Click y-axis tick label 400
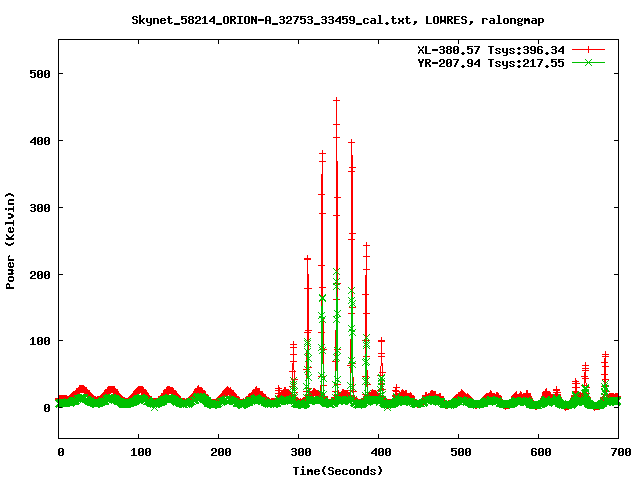The height and width of the screenshot is (480, 640). coord(40,141)
